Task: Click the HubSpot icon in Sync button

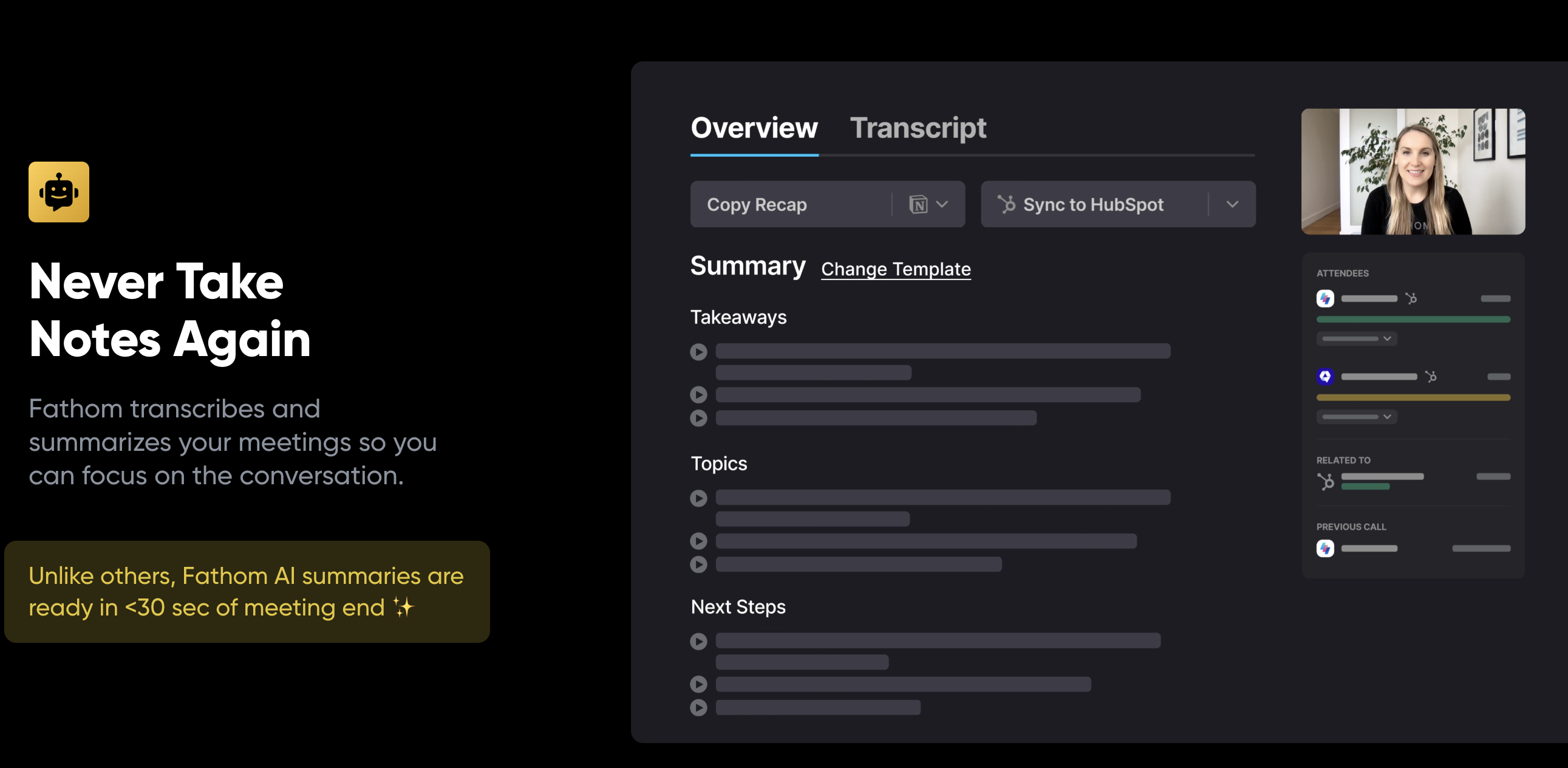Action: [1006, 204]
